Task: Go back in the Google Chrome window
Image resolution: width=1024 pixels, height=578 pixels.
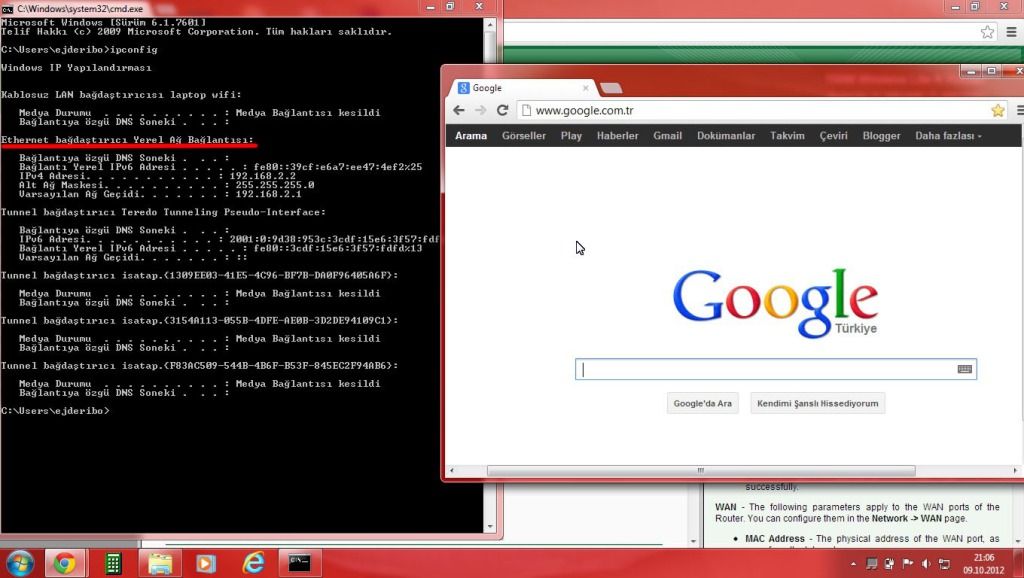Action: pos(458,110)
